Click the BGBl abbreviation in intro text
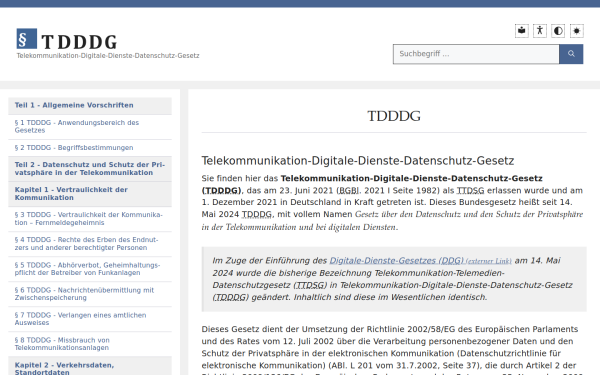Viewport: 600px width, 375px height. (349, 191)
